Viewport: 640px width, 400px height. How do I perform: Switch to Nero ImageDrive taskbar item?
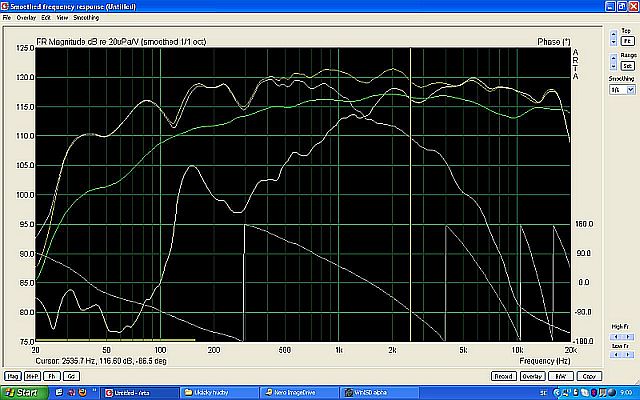[x=299, y=393]
